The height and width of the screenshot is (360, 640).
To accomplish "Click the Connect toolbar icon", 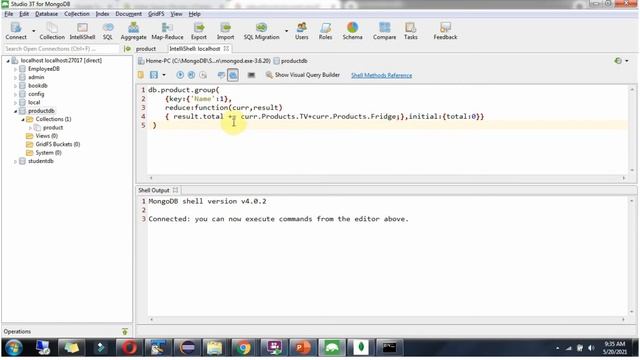I will tap(16, 31).
